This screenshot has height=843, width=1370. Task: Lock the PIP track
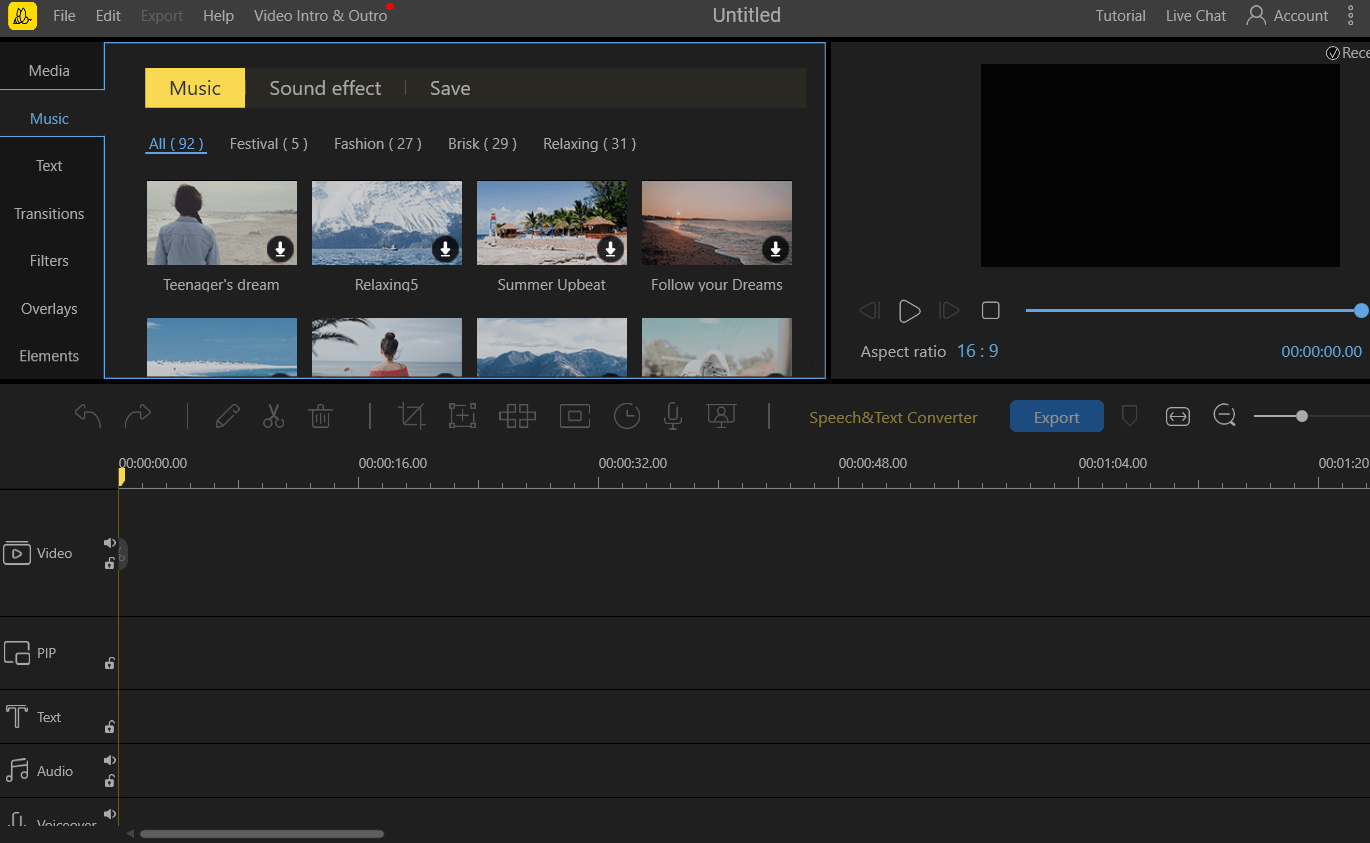click(110, 663)
